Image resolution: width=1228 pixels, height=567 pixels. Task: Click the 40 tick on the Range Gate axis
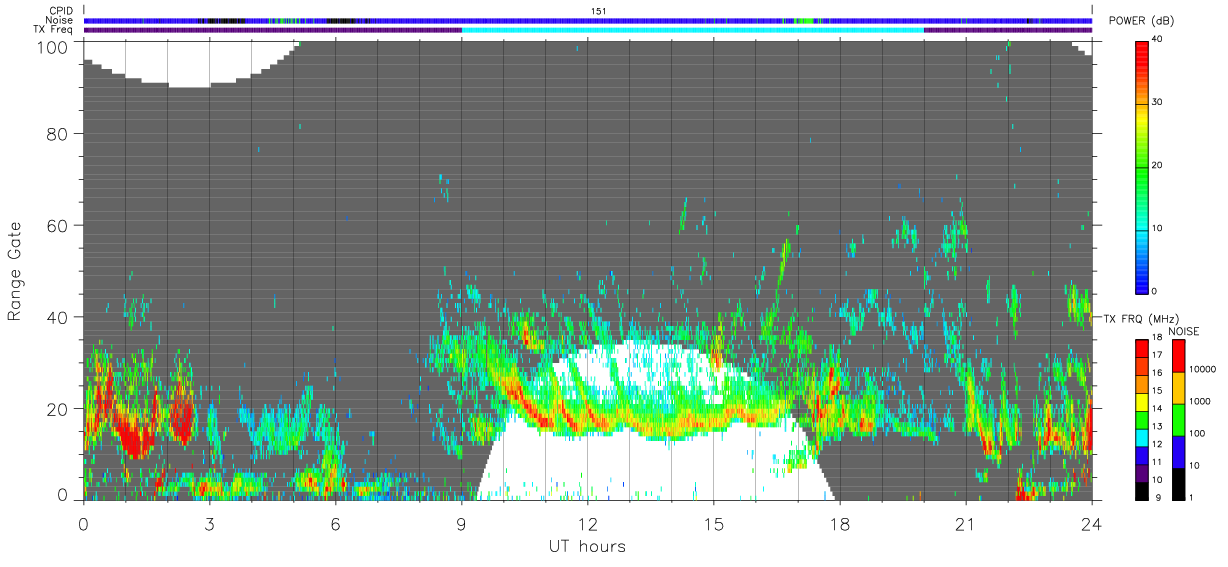click(x=58, y=317)
